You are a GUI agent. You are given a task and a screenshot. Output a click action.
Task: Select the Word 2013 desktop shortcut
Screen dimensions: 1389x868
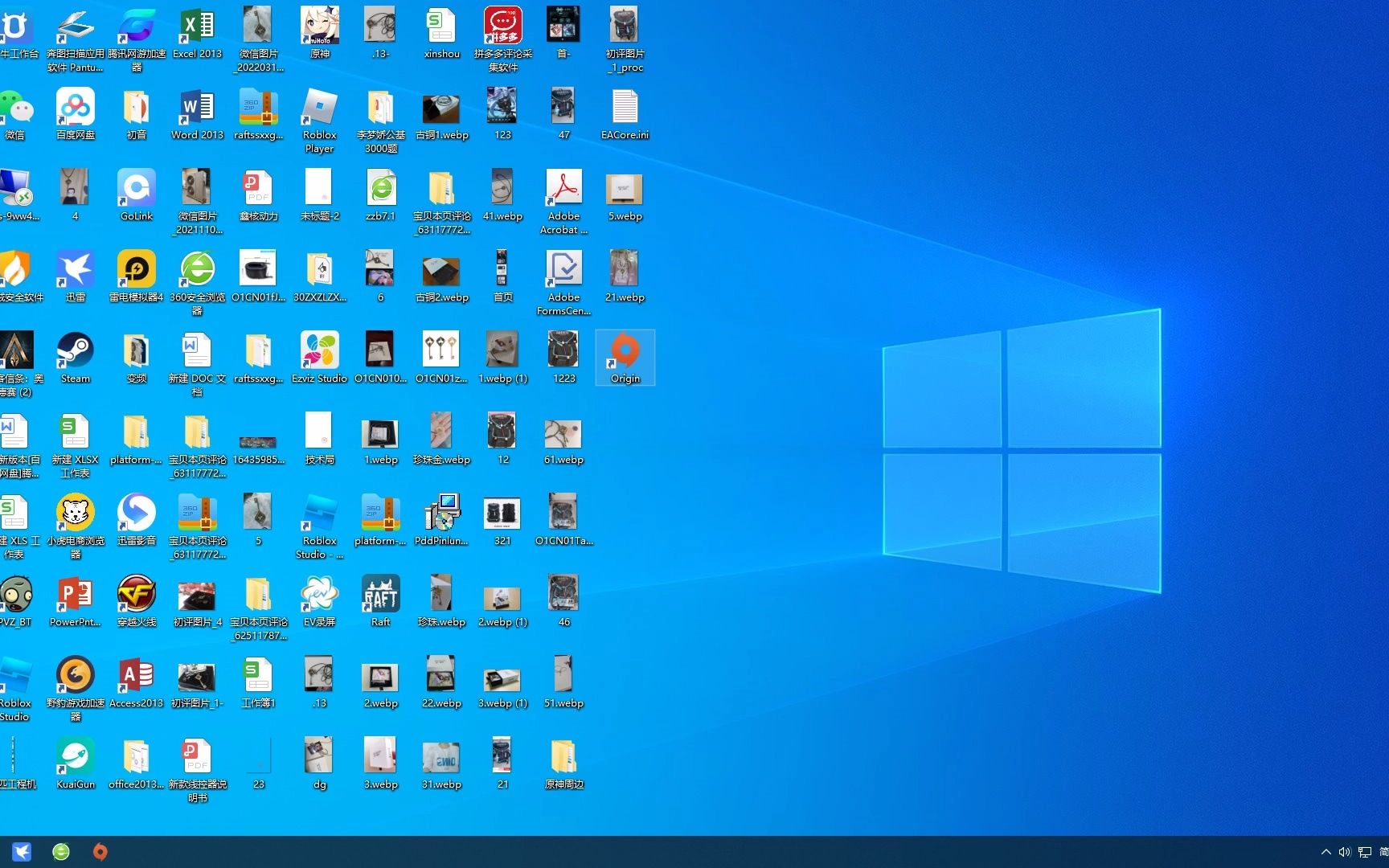click(x=197, y=114)
